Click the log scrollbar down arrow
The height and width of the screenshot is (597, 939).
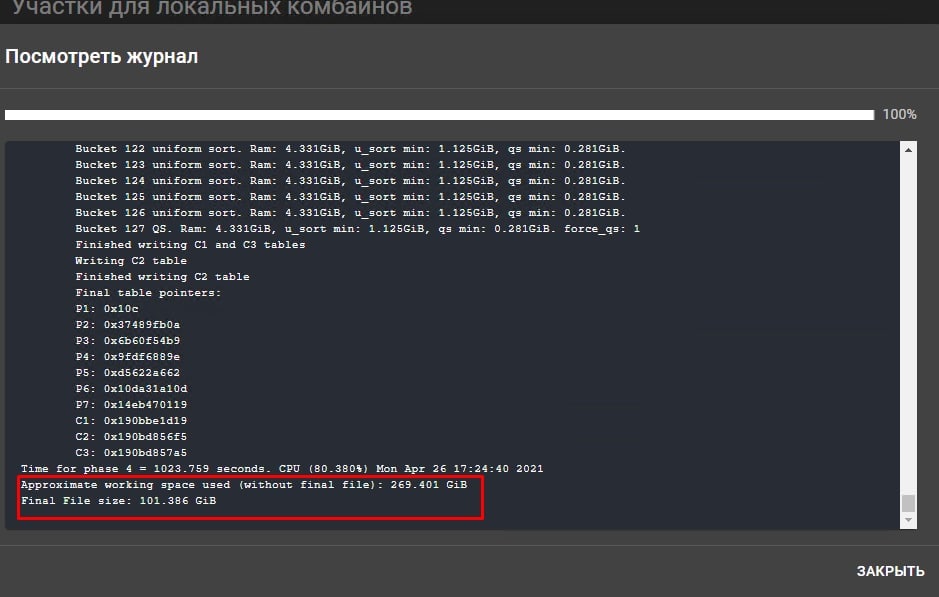coord(908,520)
